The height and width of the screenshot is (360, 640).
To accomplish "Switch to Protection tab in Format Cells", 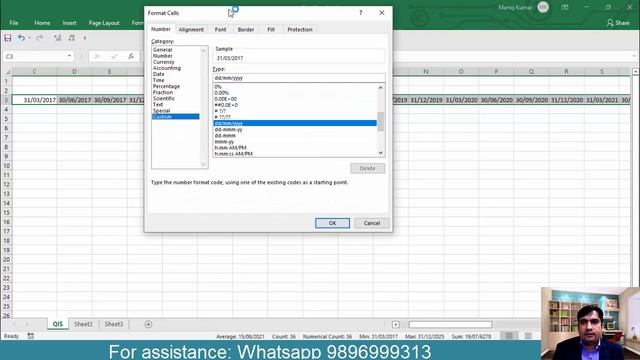I will (300, 29).
